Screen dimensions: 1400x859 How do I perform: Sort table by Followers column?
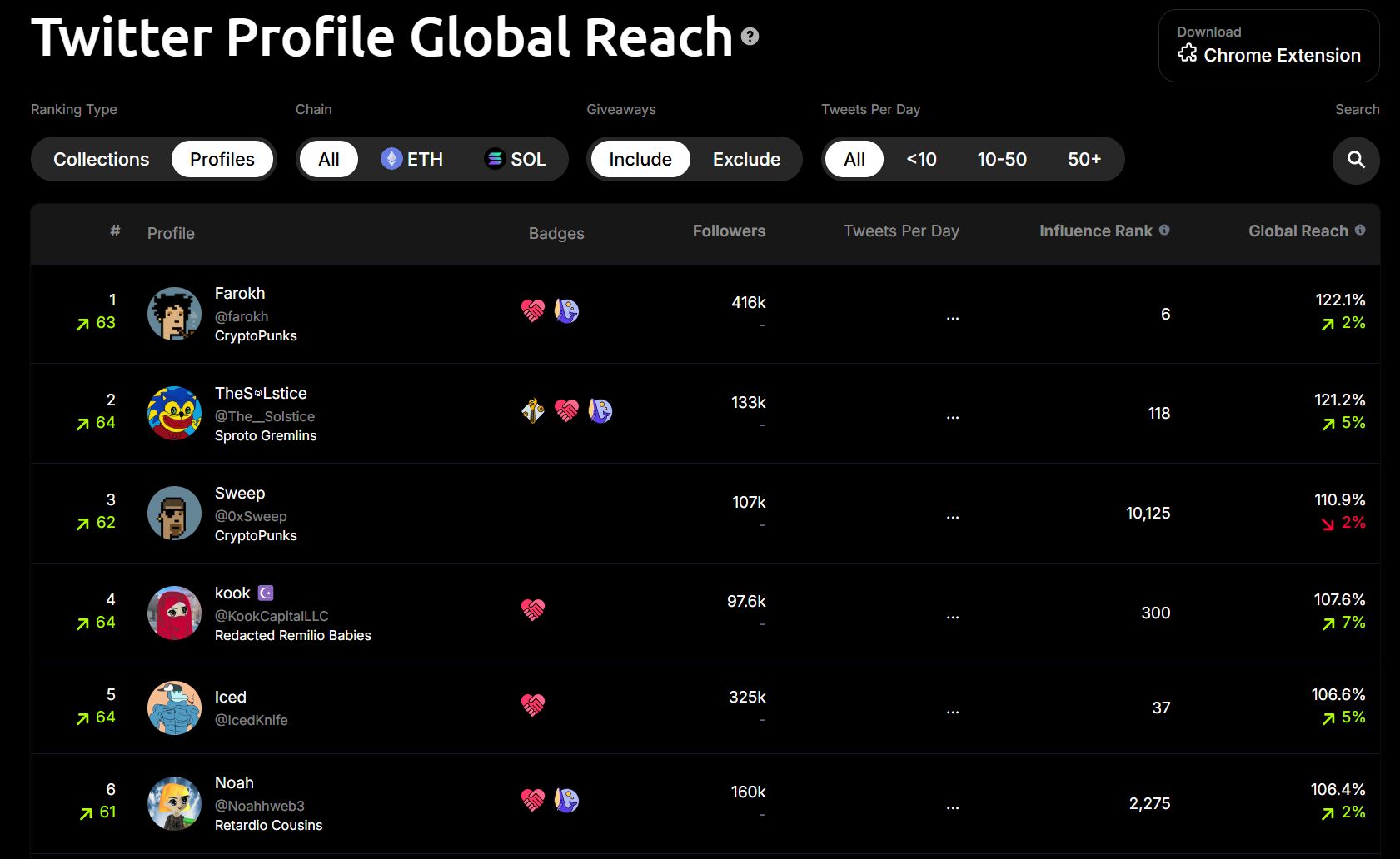[x=729, y=231]
